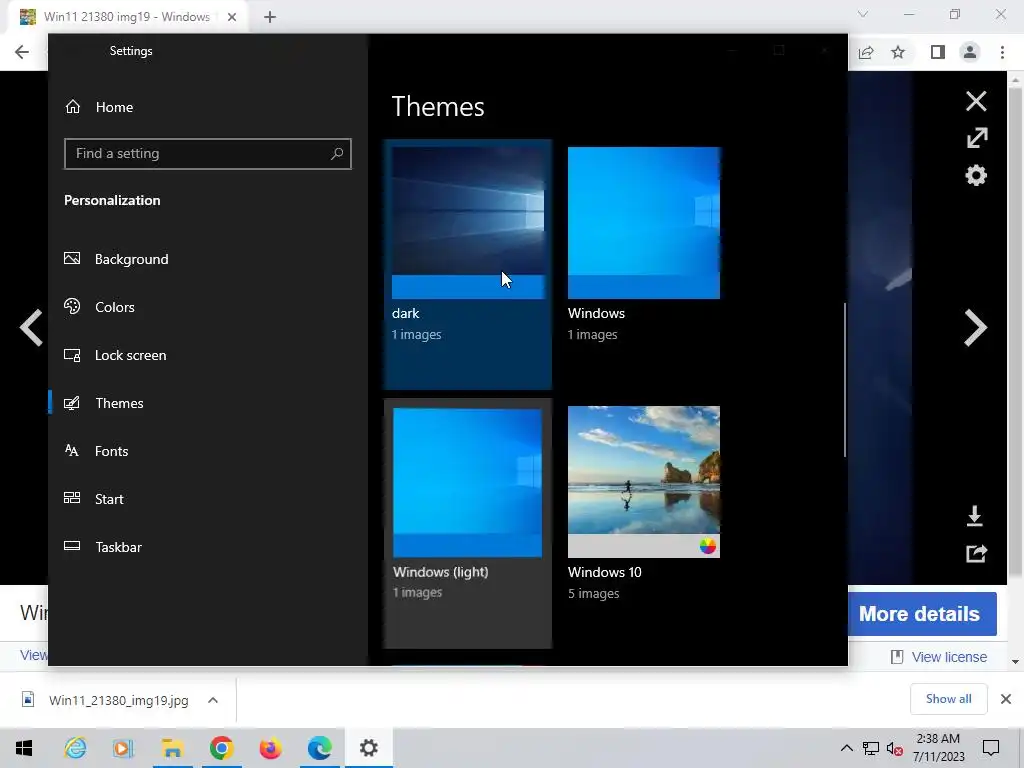This screenshot has width=1024, height=768.
Task: Open the Chrome profile avatar menu
Action: pos(970,52)
